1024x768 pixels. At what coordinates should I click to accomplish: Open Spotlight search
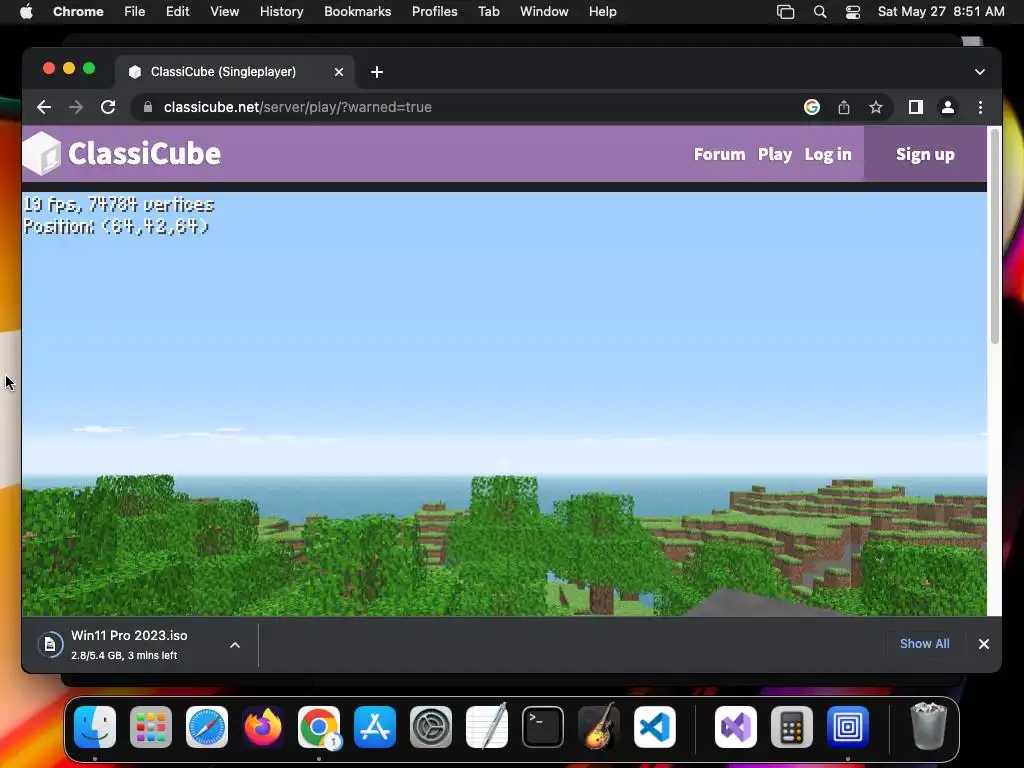820,12
